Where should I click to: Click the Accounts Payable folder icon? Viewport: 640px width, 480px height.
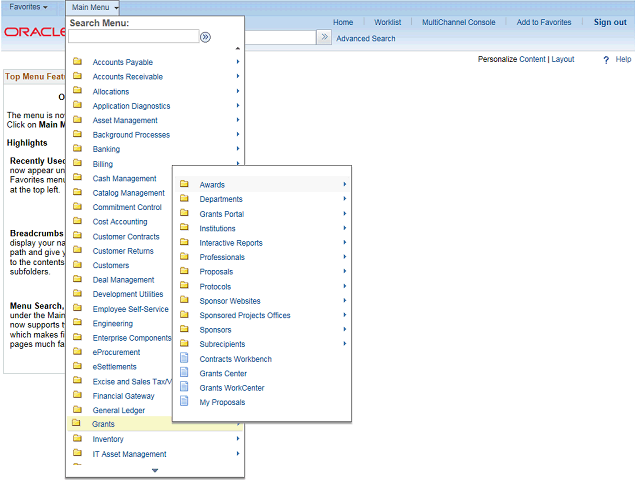pyautogui.click(x=77, y=62)
